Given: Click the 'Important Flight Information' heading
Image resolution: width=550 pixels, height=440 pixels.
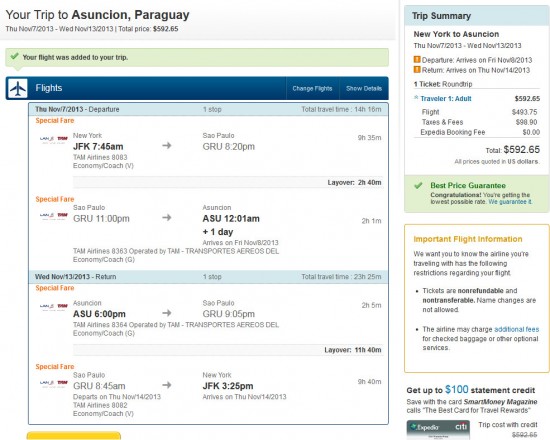Looking at the screenshot, I should (x=468, y=239).
